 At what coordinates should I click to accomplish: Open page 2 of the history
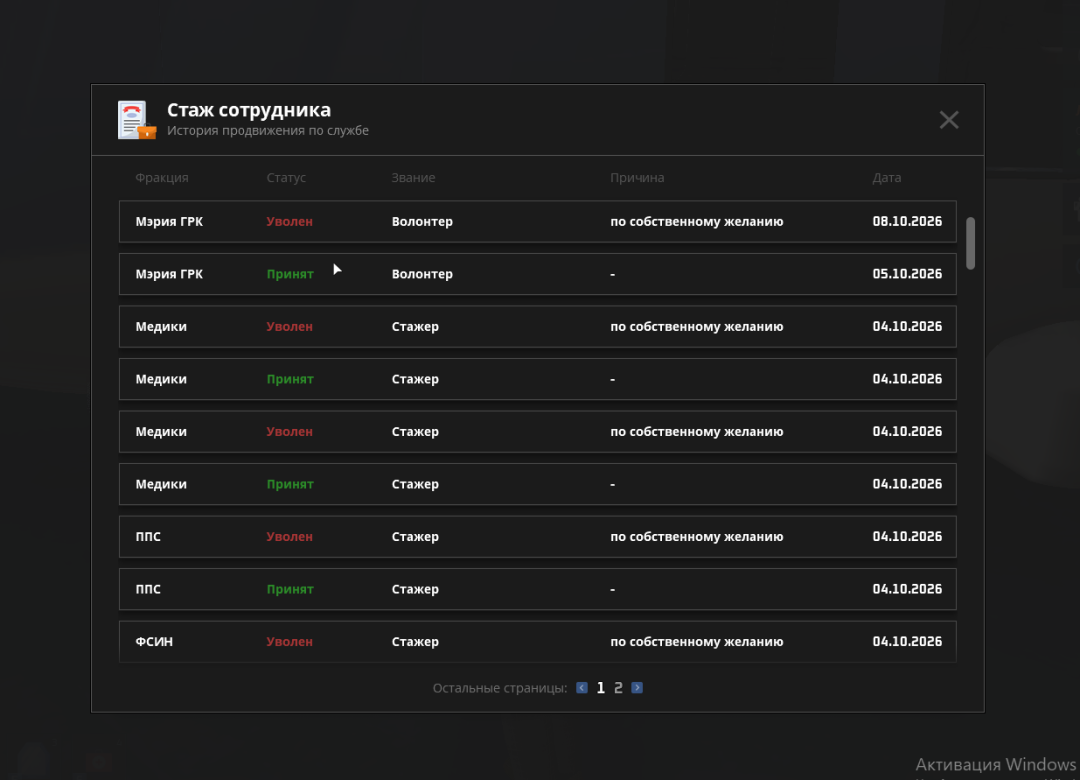click(619, 688)
